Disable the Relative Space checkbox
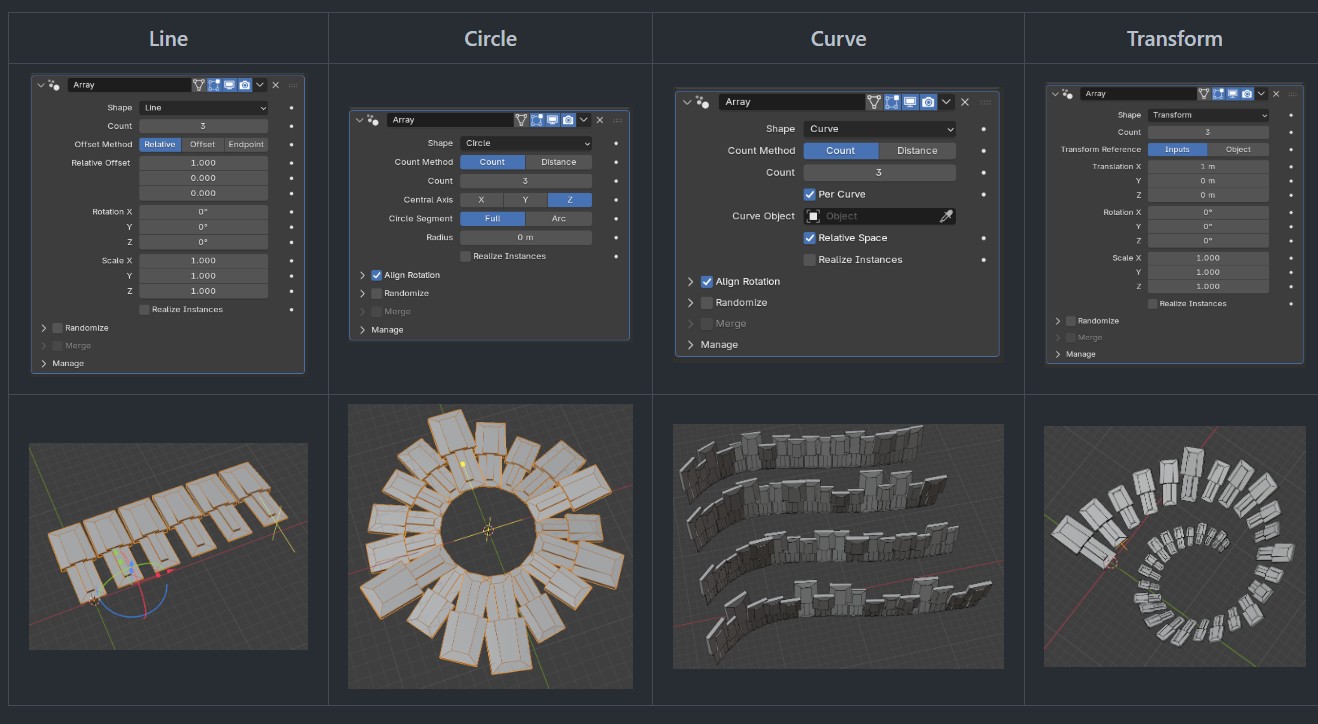 click(x=810, y=238)
